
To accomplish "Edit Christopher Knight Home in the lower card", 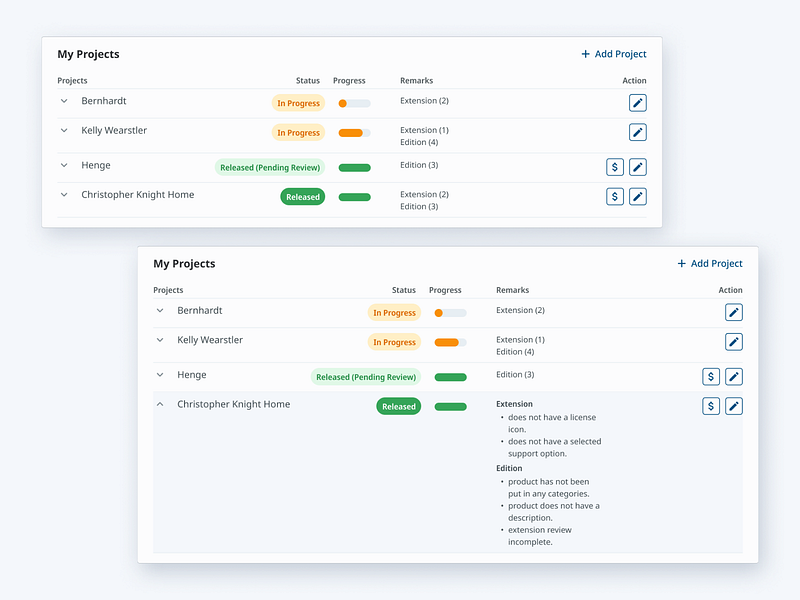I will click(x=734, y=405).
